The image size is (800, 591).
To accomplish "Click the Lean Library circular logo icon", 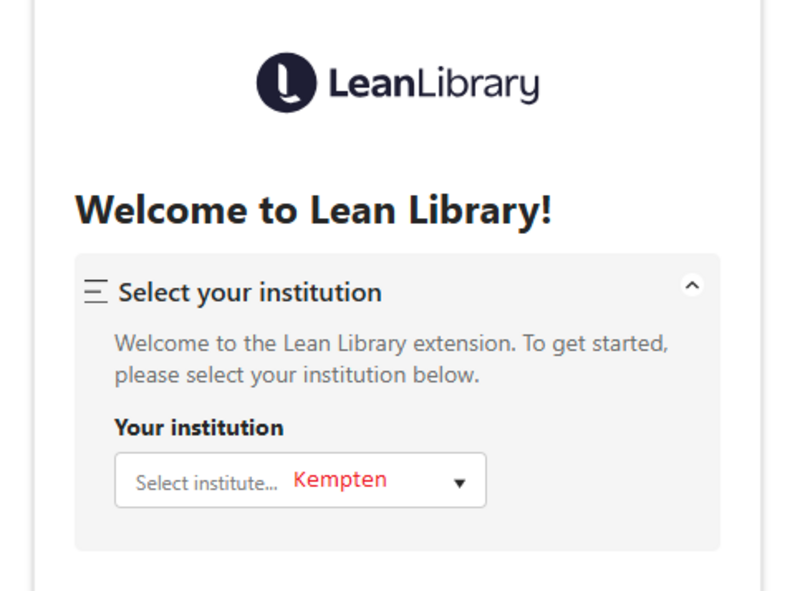I will pyautogui.click(x=286, y=83).
